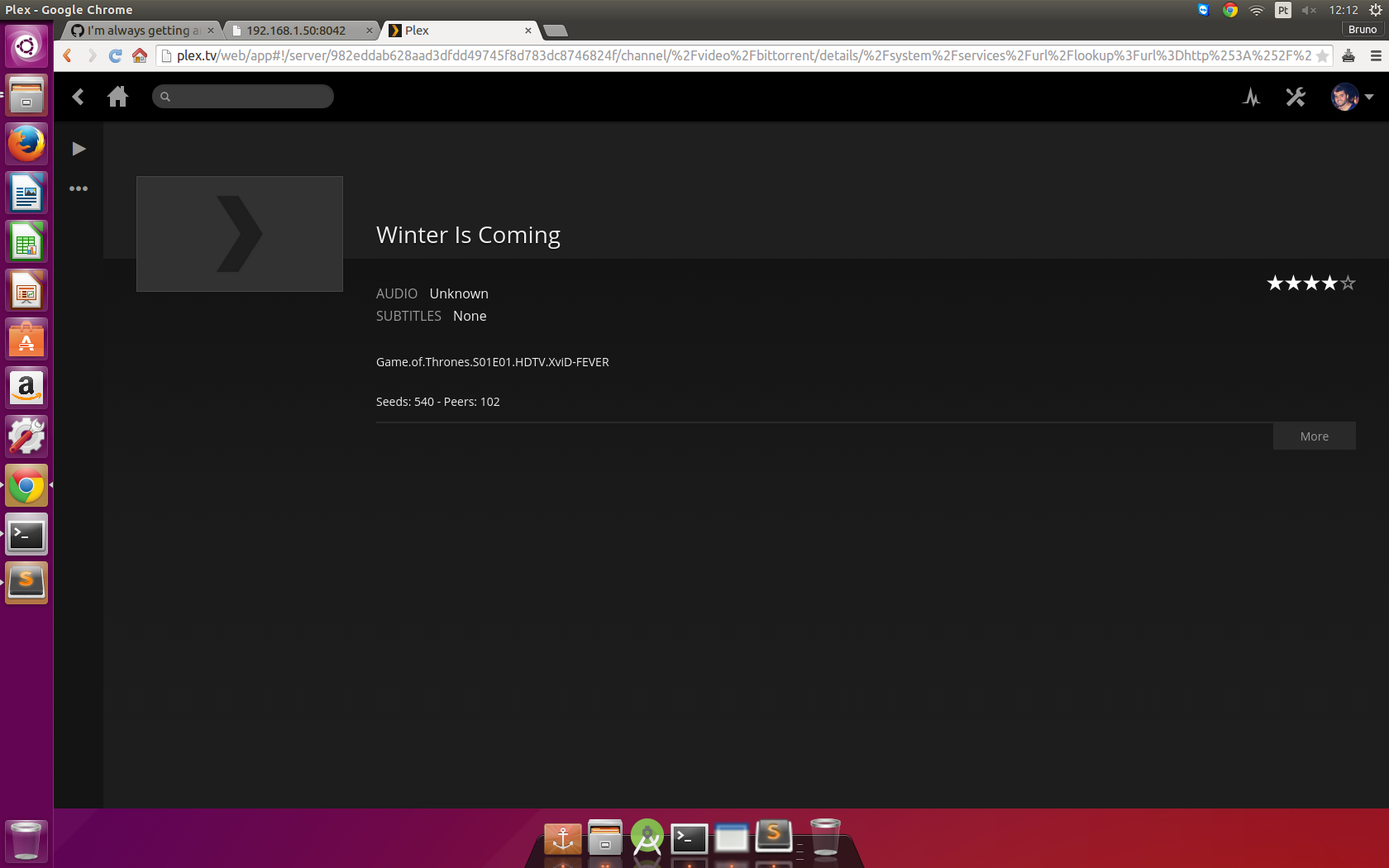
Task: Open Sublime Text from launcher
Action: [x=26, y=583]
